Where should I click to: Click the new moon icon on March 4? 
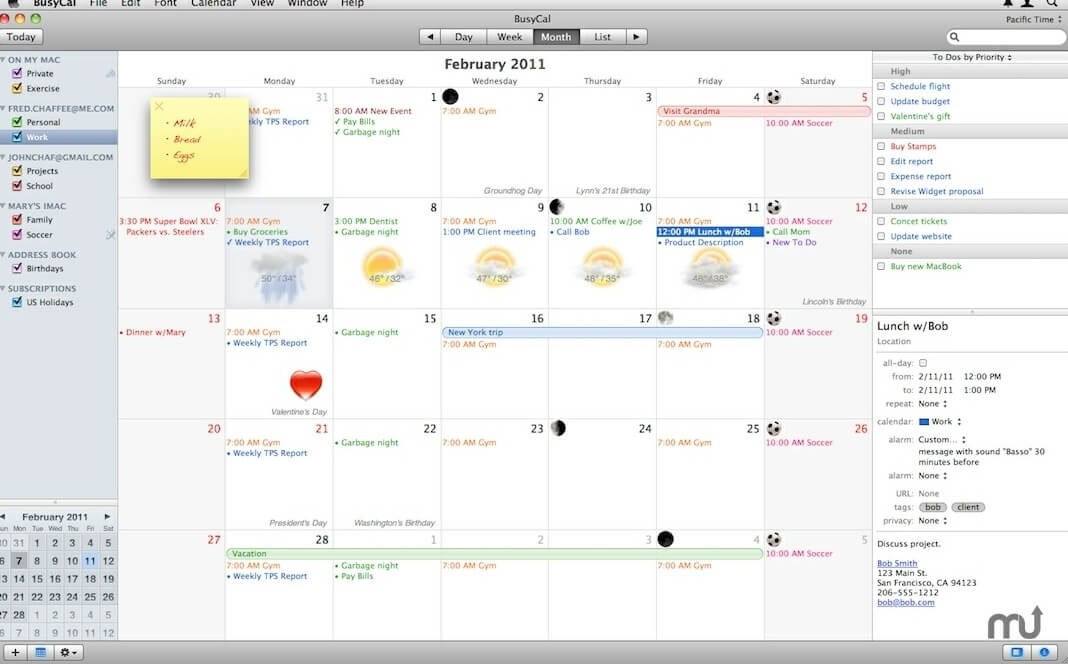[665, 539]
